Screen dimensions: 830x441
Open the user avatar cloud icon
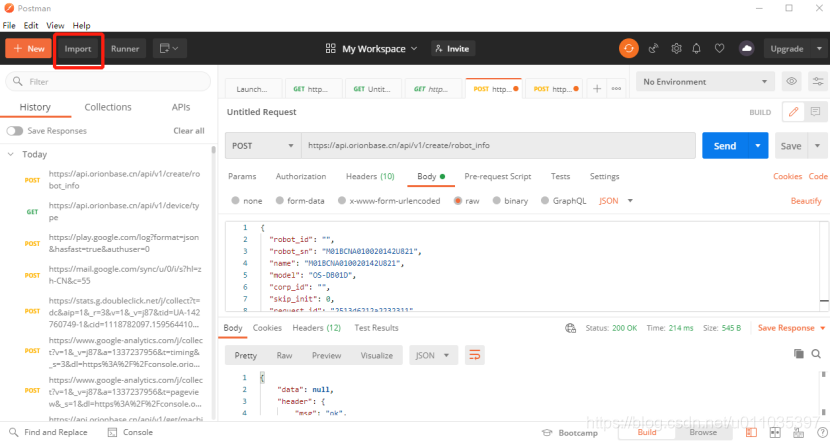coord(746,49)
